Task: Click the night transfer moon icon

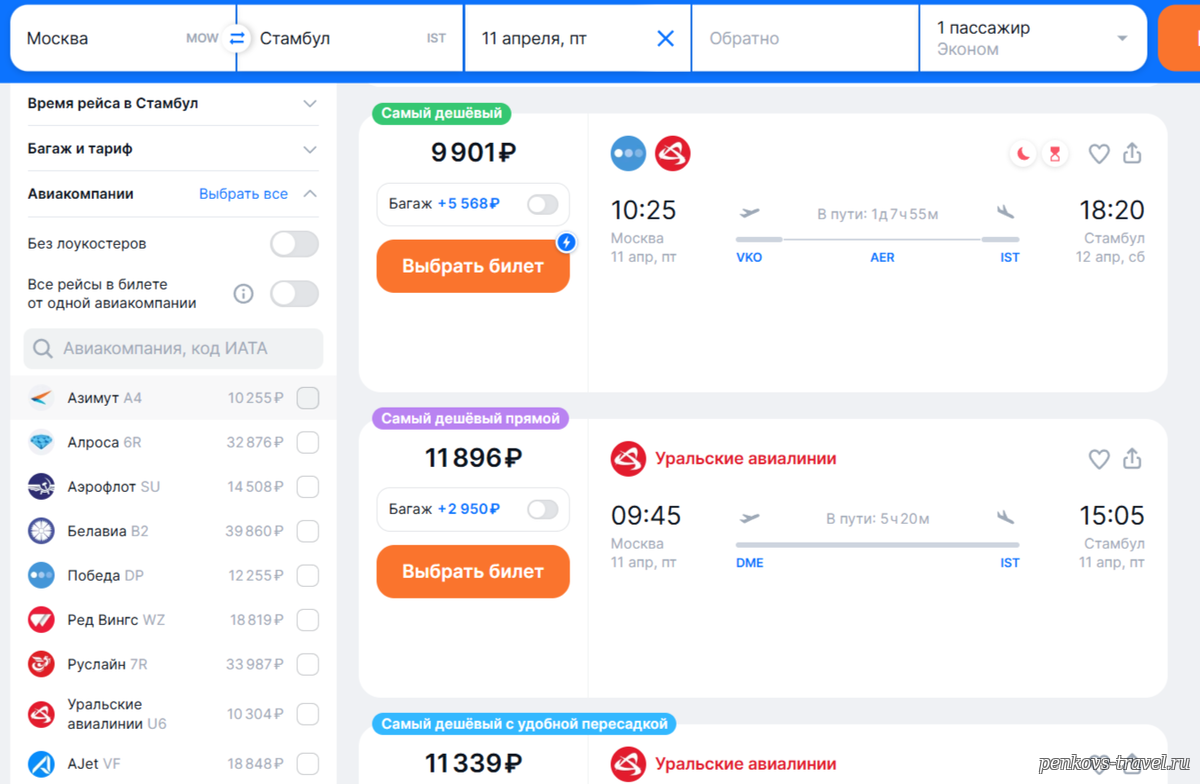Action: (x=1023, y=154)
